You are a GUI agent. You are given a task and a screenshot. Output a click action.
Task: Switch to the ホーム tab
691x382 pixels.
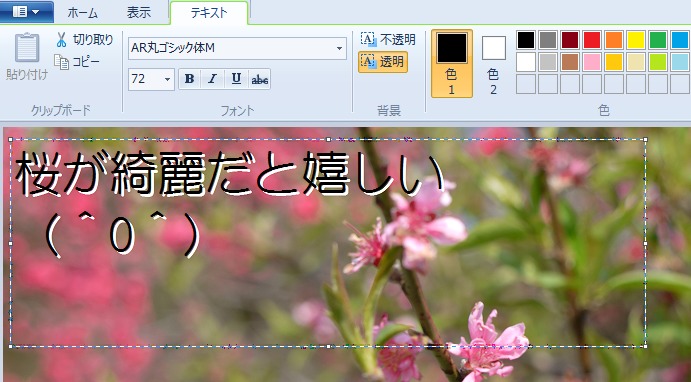(82, 13)
